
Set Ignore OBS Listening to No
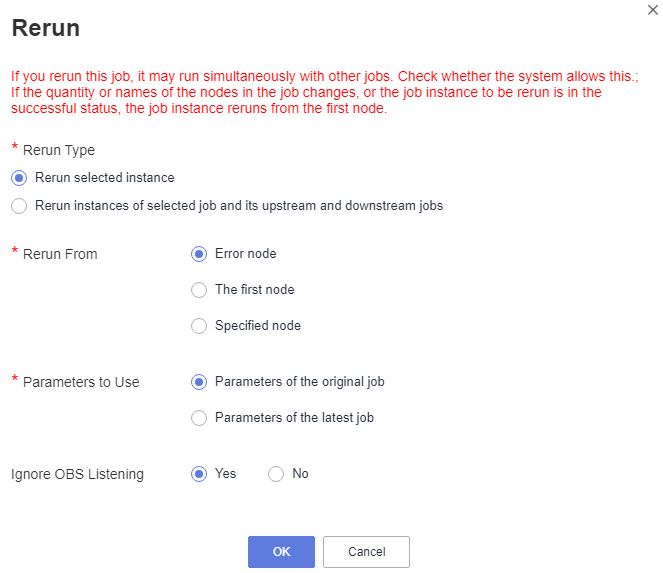point(276,474)
